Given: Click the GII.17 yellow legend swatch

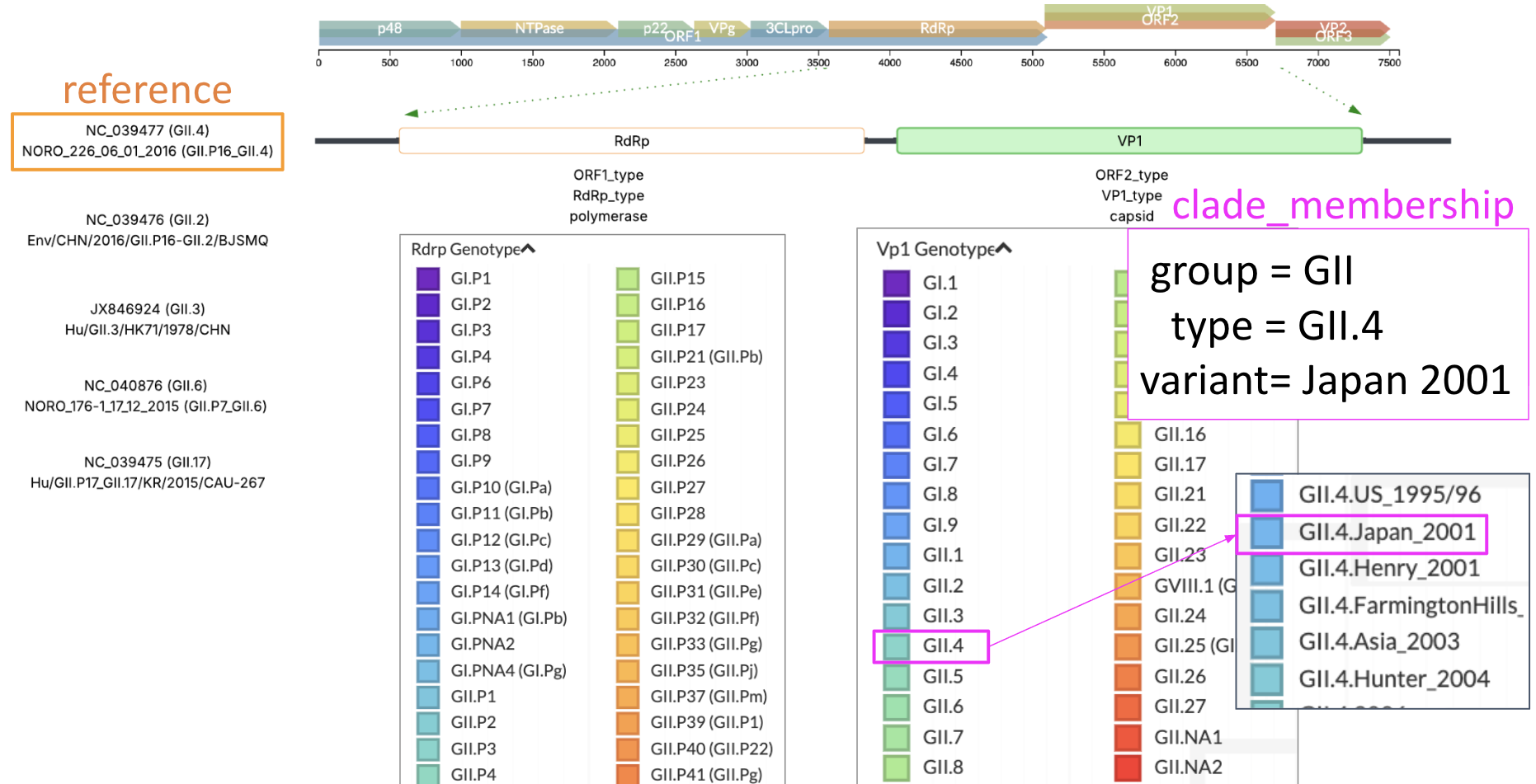Looking at the screenshot, I should 1128,465.
